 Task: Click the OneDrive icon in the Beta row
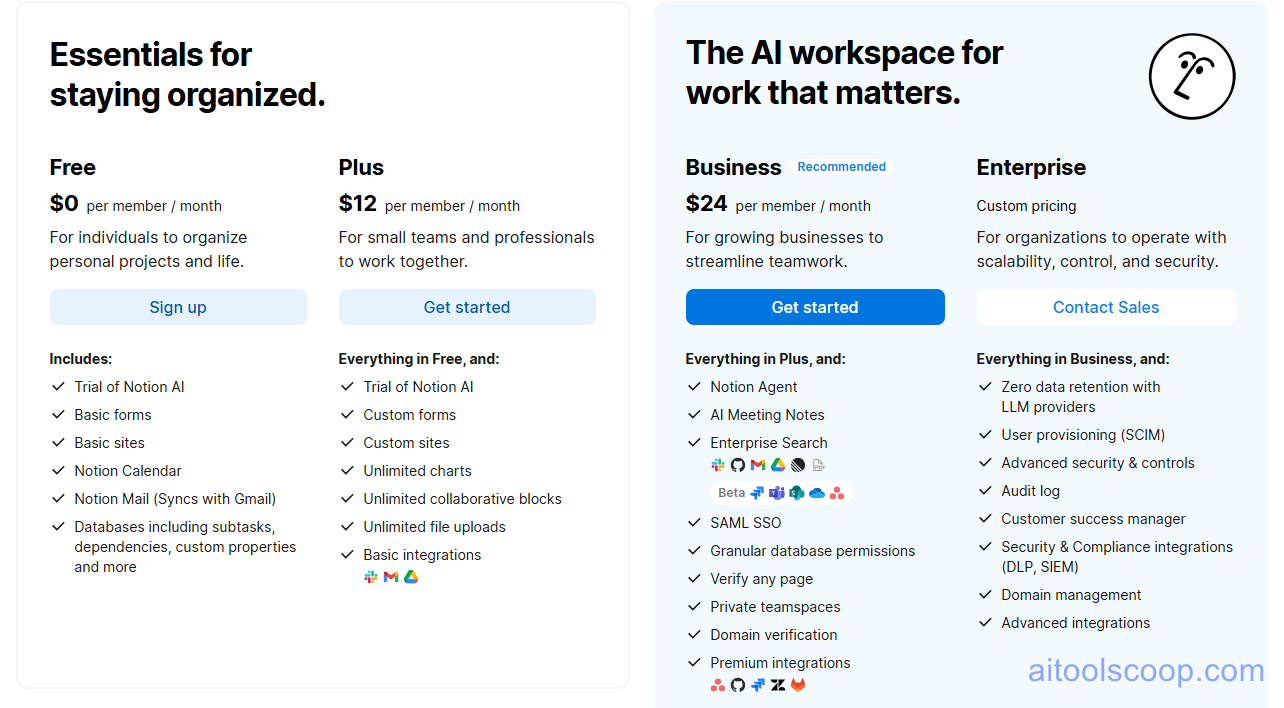pyautogui.click(x=816, y=492)
